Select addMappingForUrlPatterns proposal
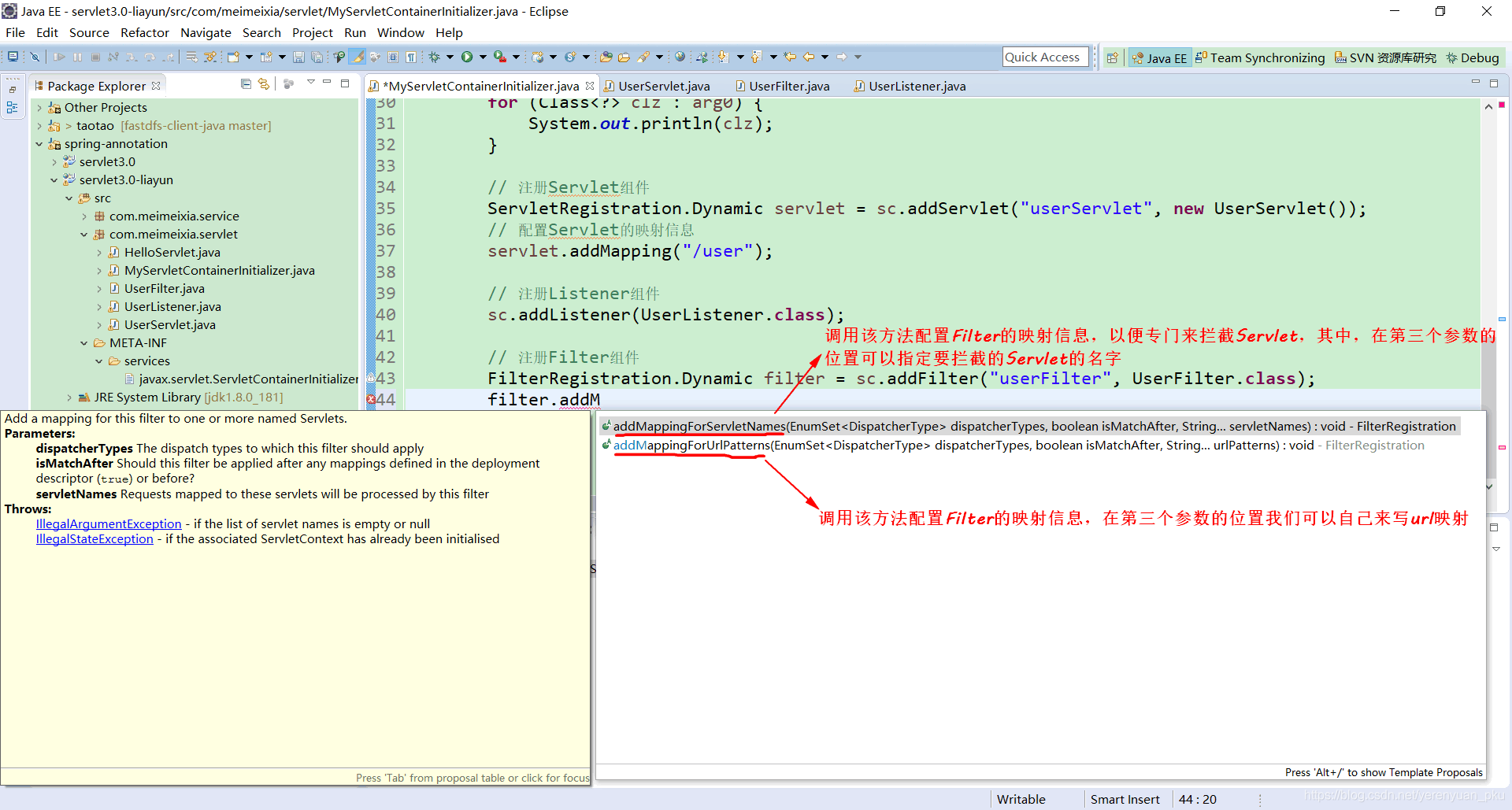 pos(1030,445)
